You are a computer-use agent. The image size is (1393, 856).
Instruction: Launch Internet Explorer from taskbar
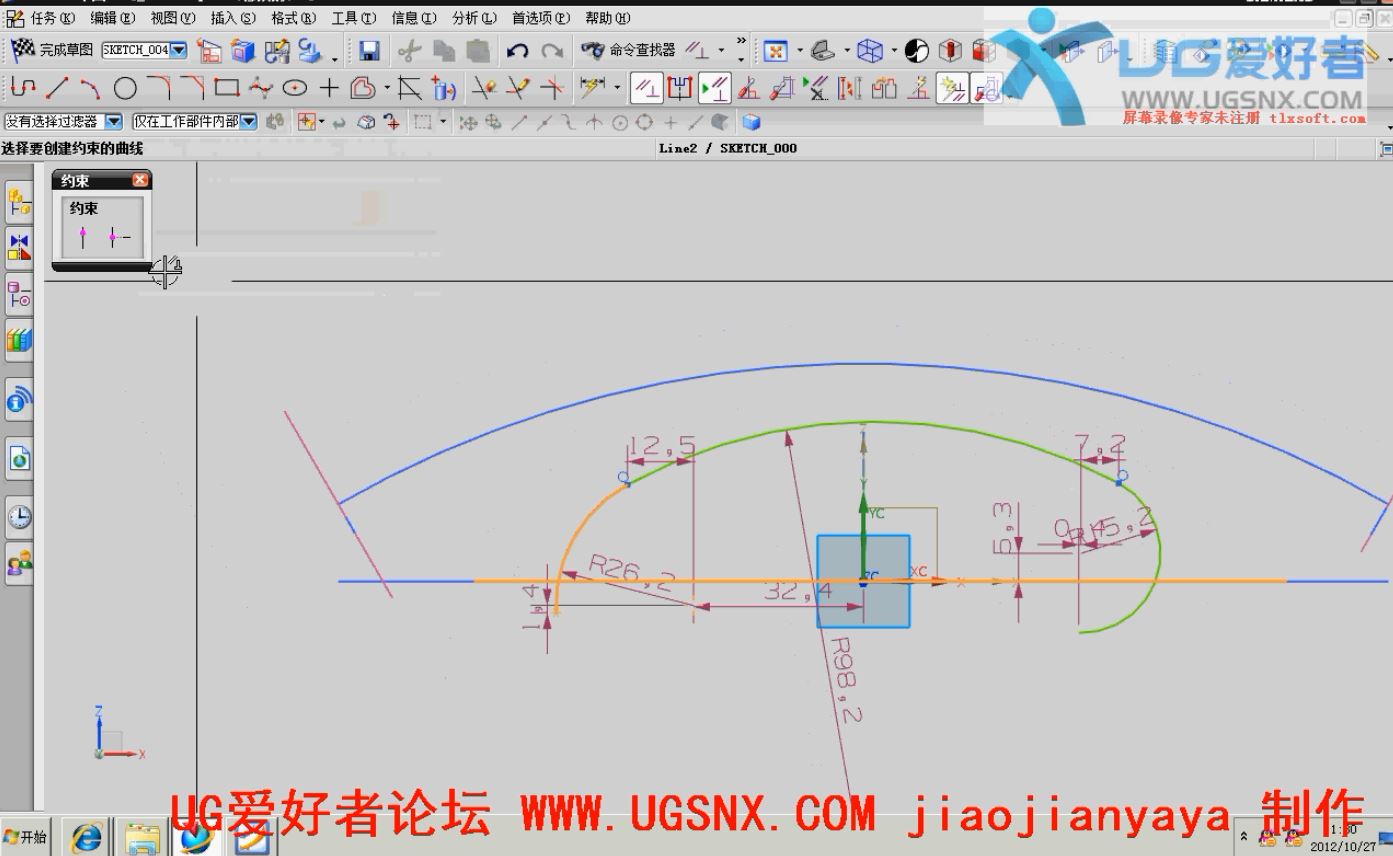pos(87,837)
